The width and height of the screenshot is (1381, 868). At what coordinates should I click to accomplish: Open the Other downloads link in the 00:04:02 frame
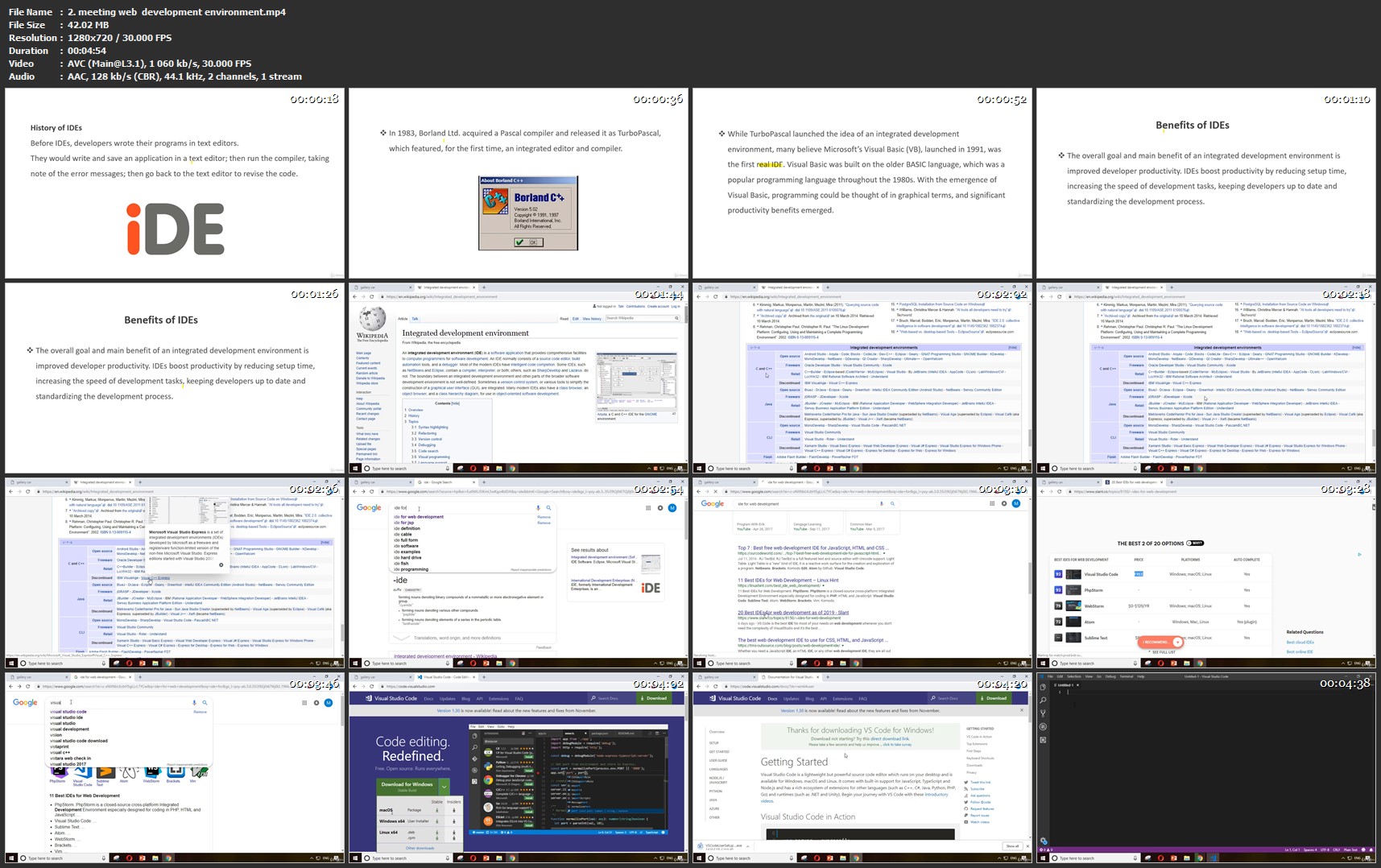tap(420, 848)
